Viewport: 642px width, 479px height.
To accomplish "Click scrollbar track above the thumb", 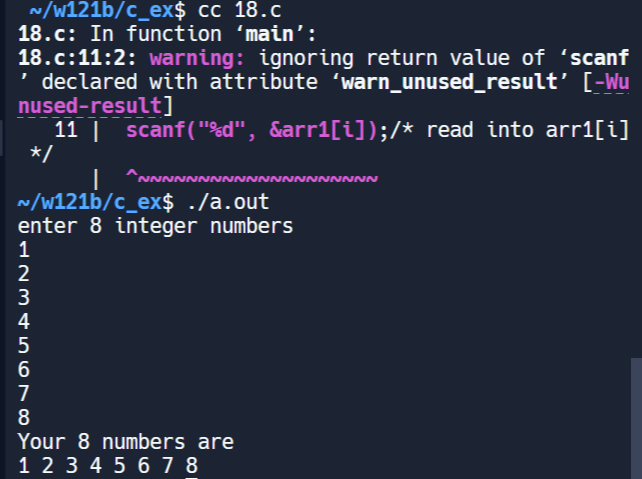I will [636, 200].
